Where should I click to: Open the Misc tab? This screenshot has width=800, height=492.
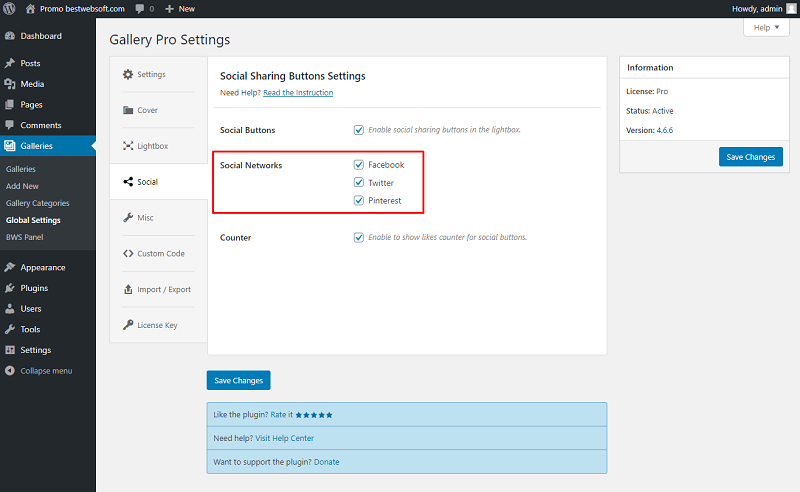pyautogui.click(x=145, y=217)
